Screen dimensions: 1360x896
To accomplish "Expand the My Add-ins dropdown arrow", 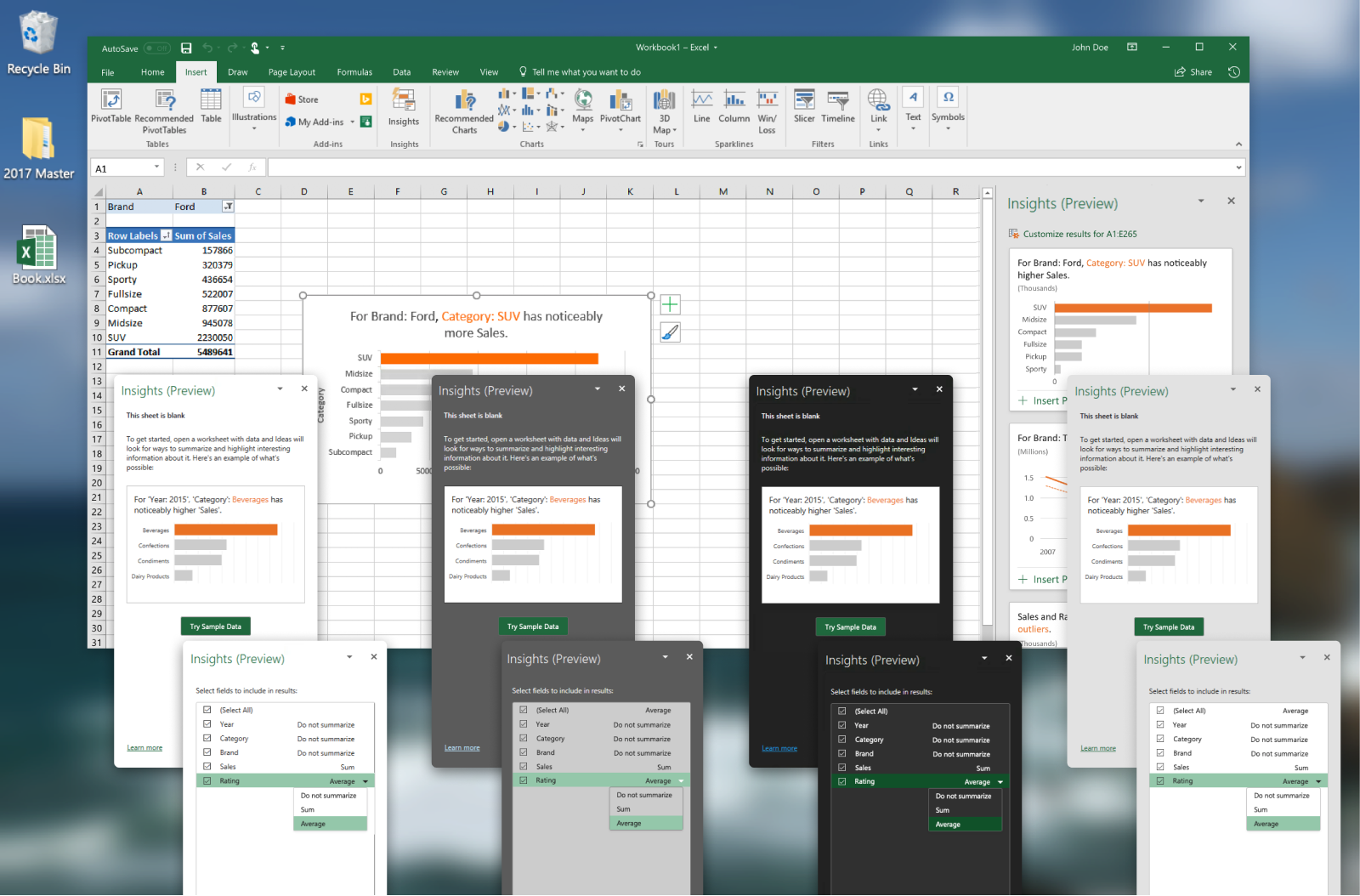I will [x=352, y=122].
